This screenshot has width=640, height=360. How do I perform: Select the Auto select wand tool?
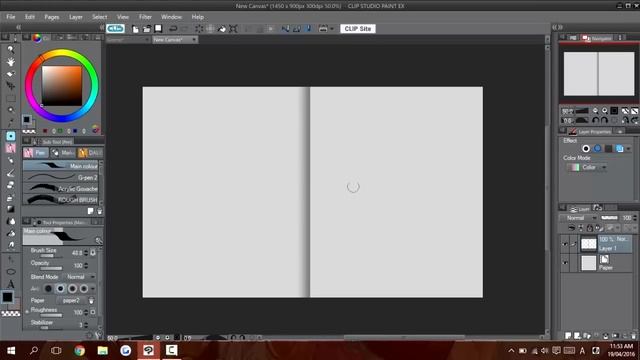tap(11, 110)
